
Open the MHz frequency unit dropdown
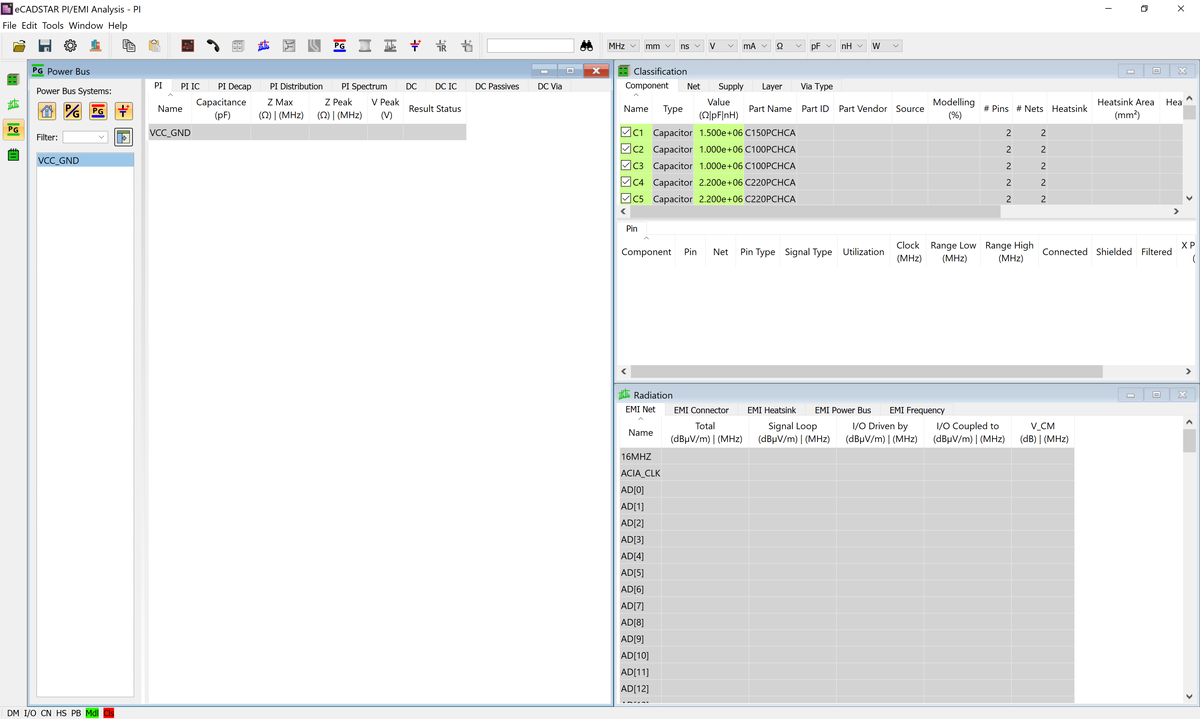click(621, 46)
